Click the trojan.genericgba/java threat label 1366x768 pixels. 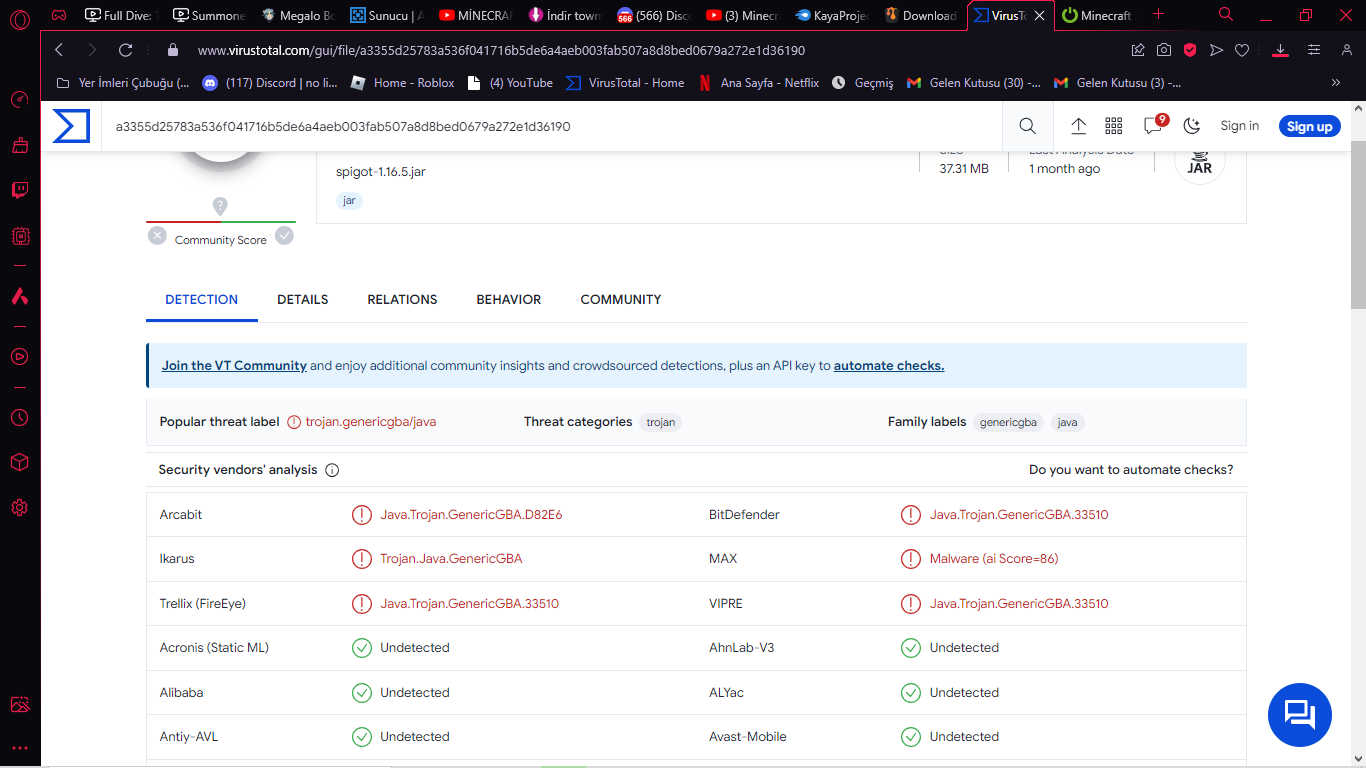(x=371, y=422)
